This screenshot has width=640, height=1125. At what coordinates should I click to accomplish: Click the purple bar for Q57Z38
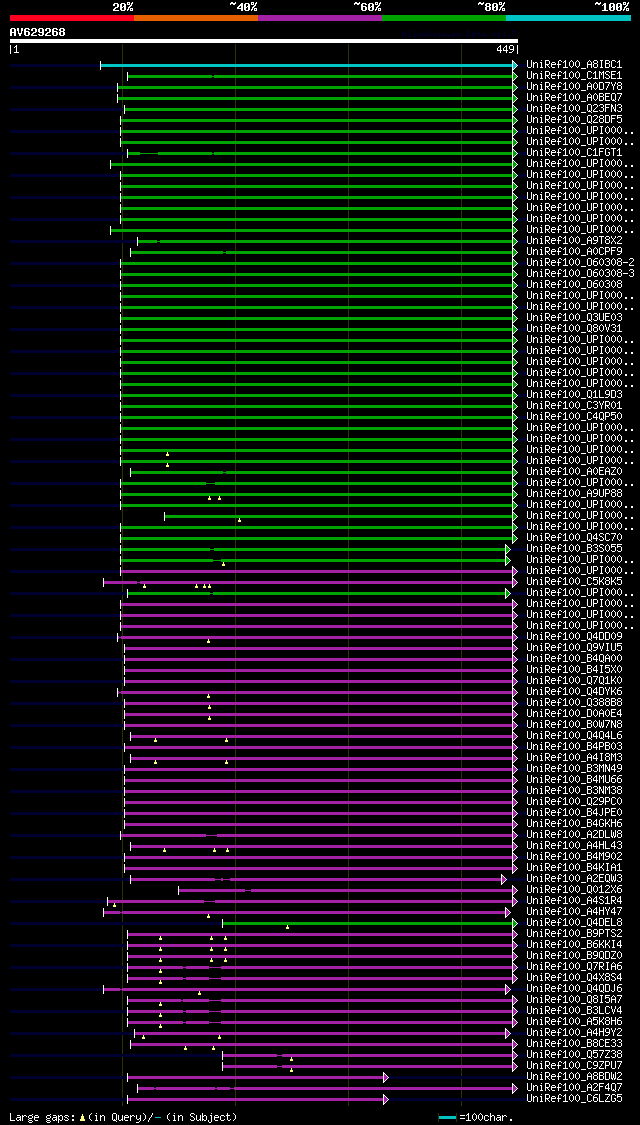click(370, 1055)
